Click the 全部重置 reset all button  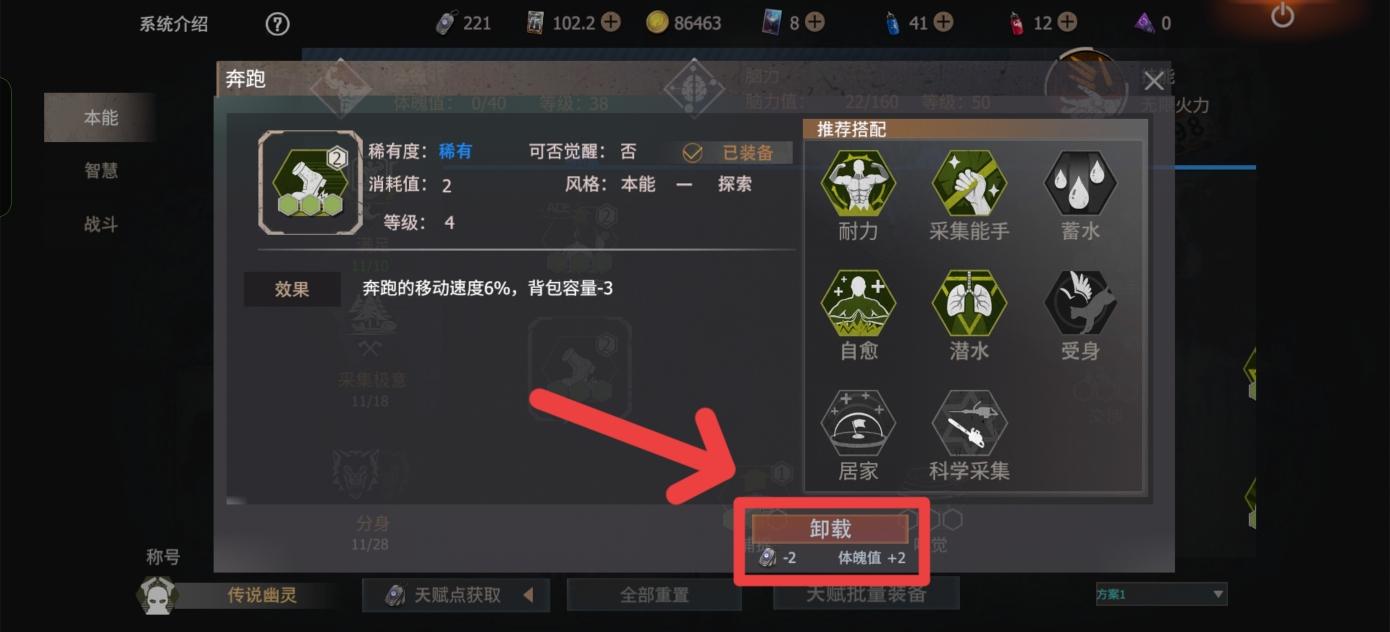pyautogui.click(x=654, y=595)
